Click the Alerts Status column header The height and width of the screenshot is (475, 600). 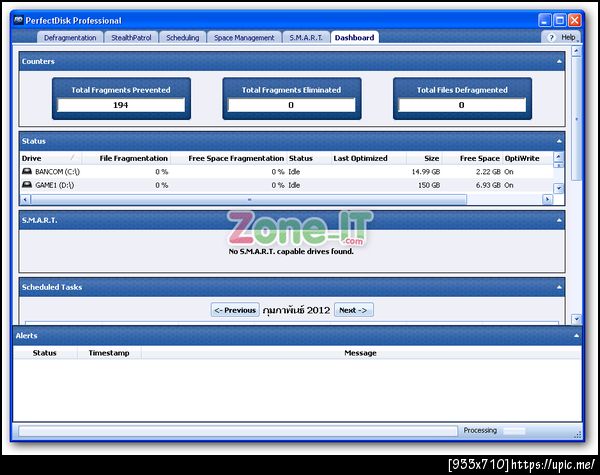pos(45,353)
